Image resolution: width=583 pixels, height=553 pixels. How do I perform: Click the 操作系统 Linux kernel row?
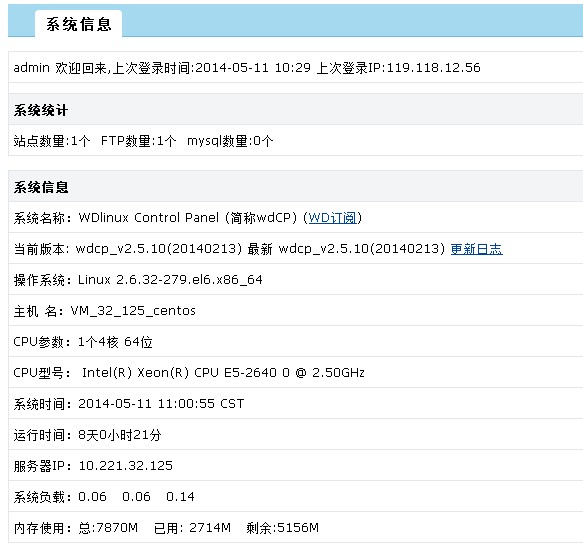tap(296, 280)
